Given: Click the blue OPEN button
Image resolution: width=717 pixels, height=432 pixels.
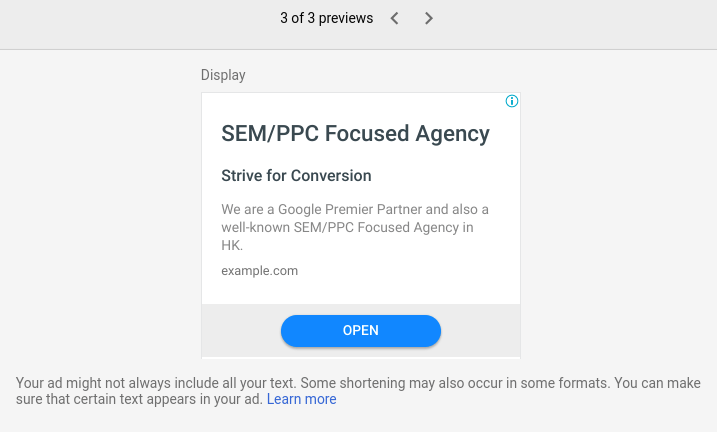Looking at the screenshot, I should click(x=361, y=331).
